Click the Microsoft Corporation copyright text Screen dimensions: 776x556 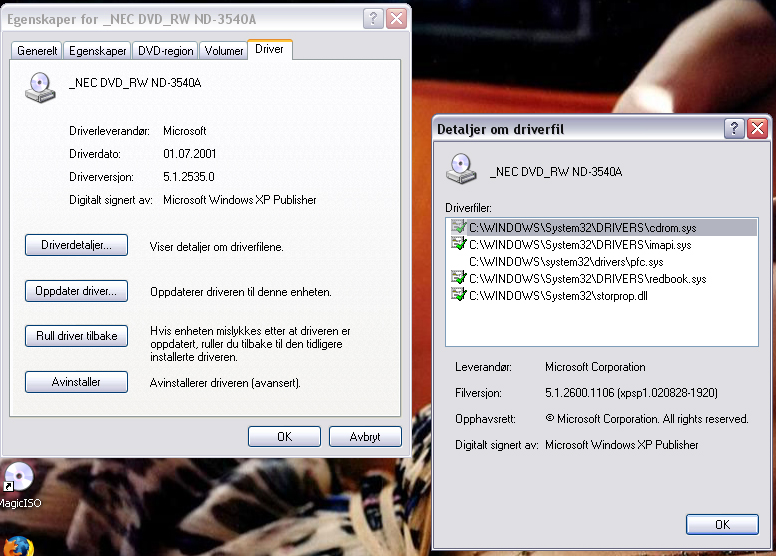pyautogui.click(x=646, y=419)
